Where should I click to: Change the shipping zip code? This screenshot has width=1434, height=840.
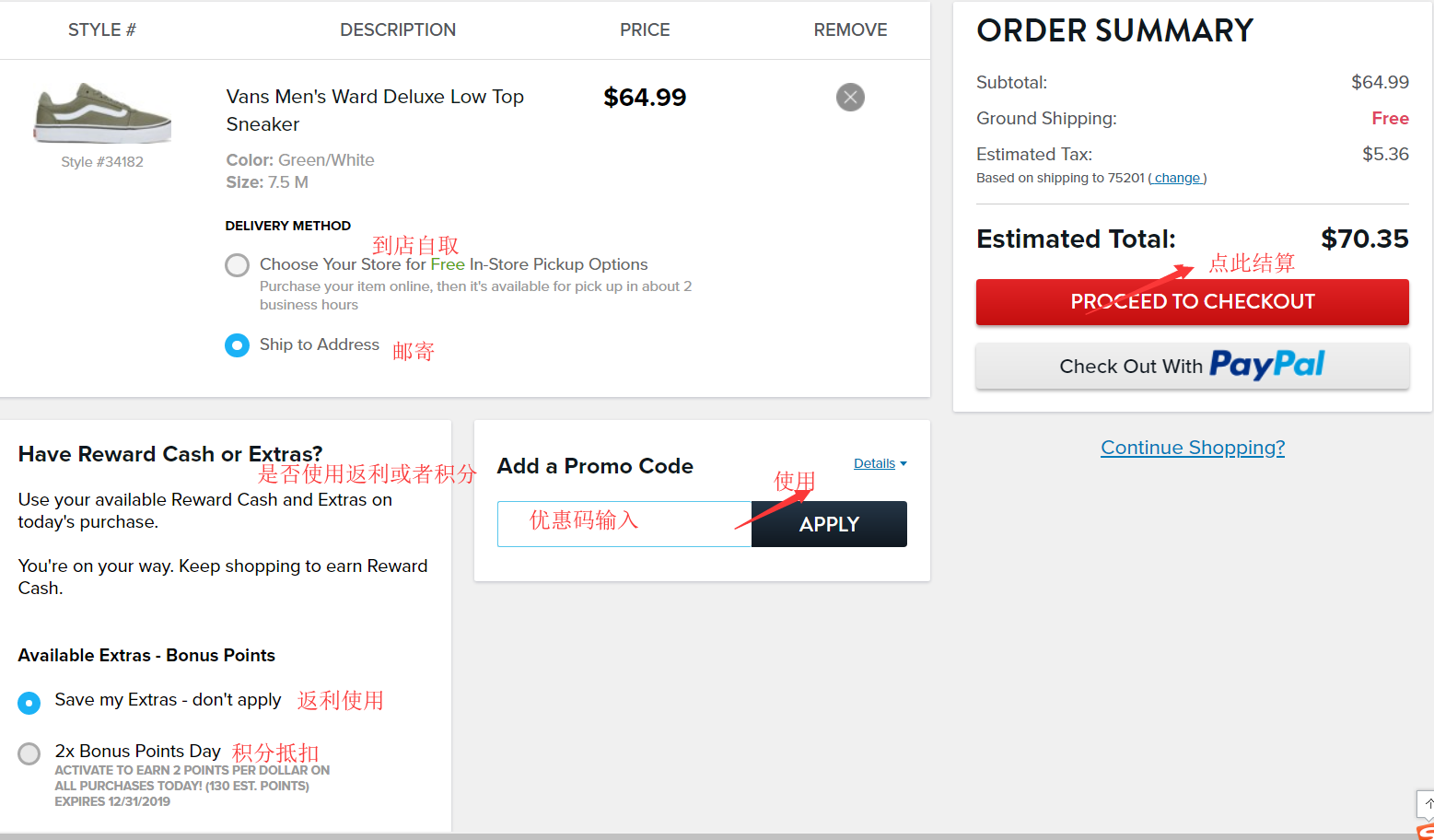tap(1177, 178)
